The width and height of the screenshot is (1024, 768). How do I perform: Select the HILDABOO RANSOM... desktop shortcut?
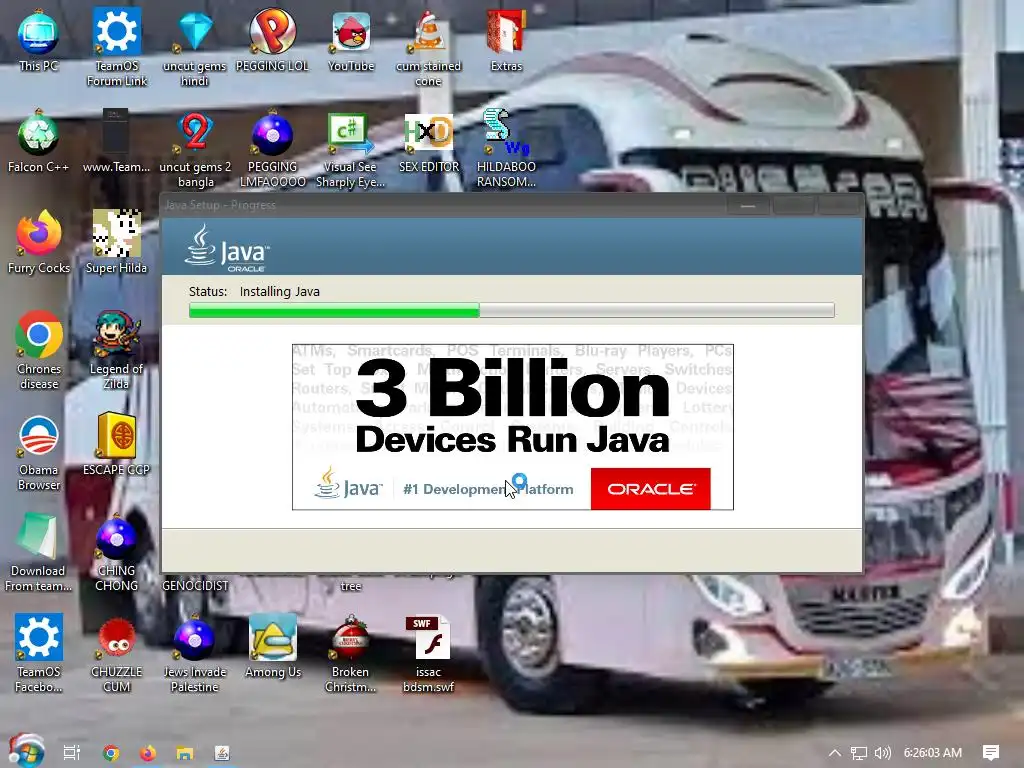[506, 149]
